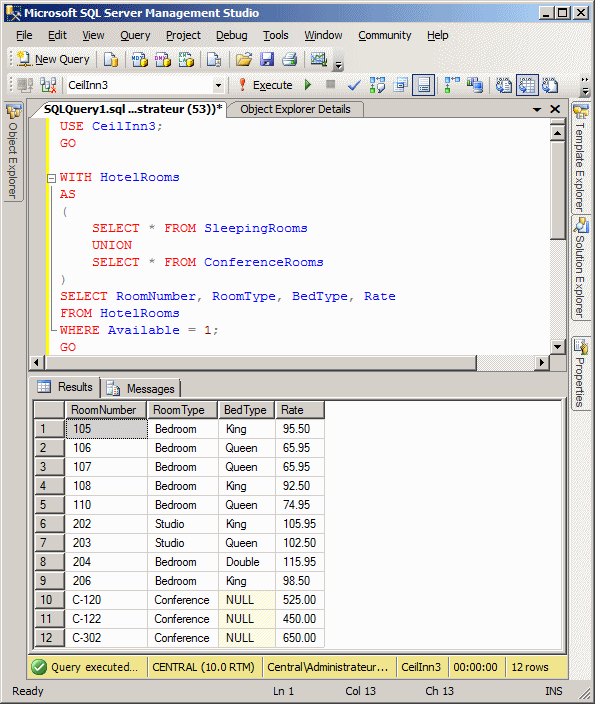Click the RoomType column header

point(183,410)
